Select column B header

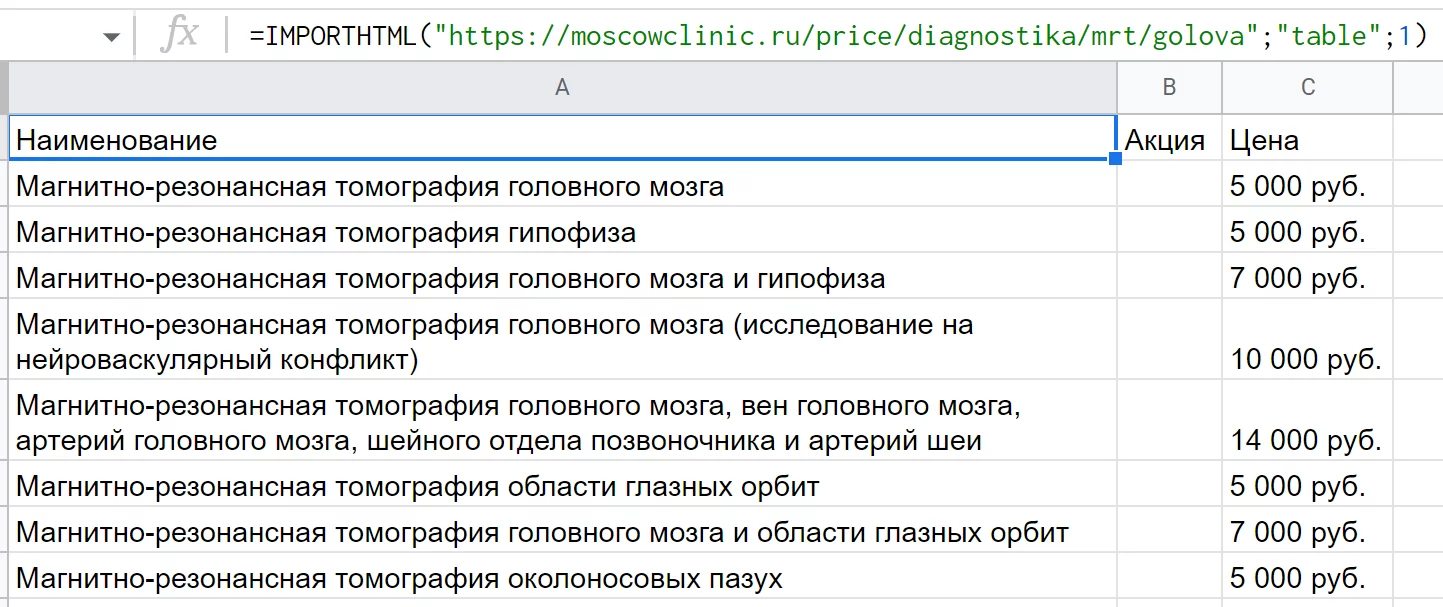[1169, 88]
